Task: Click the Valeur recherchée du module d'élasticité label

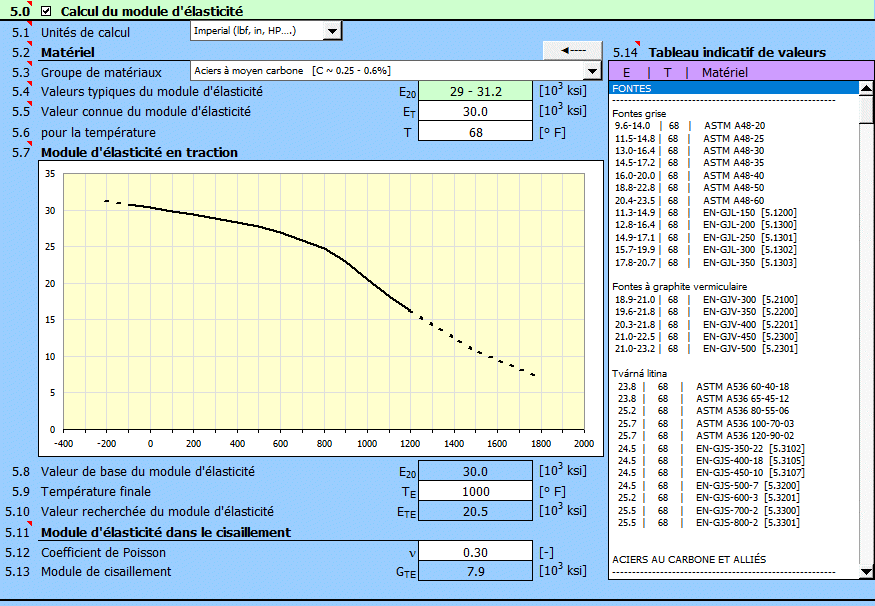Action: tap(157, 512)
